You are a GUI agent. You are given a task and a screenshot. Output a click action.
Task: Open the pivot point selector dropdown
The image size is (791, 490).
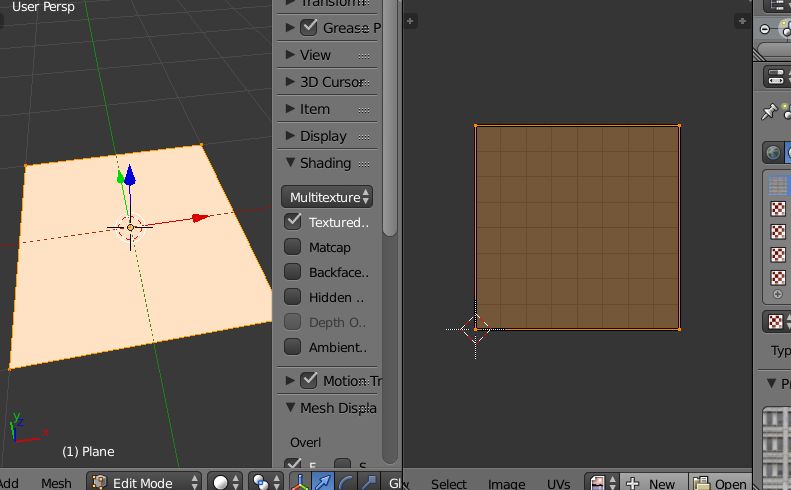coord(266,482)
